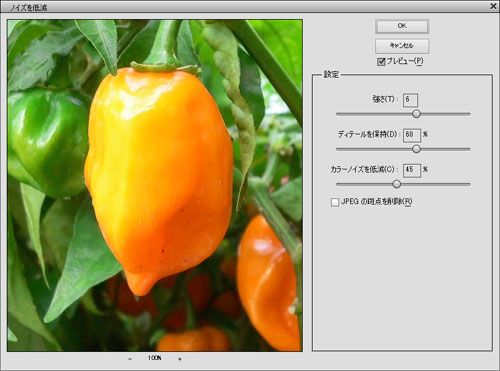Screen dimensions: 500x371
Task: Click the 強さ value input field
Action: pos(410,99)
